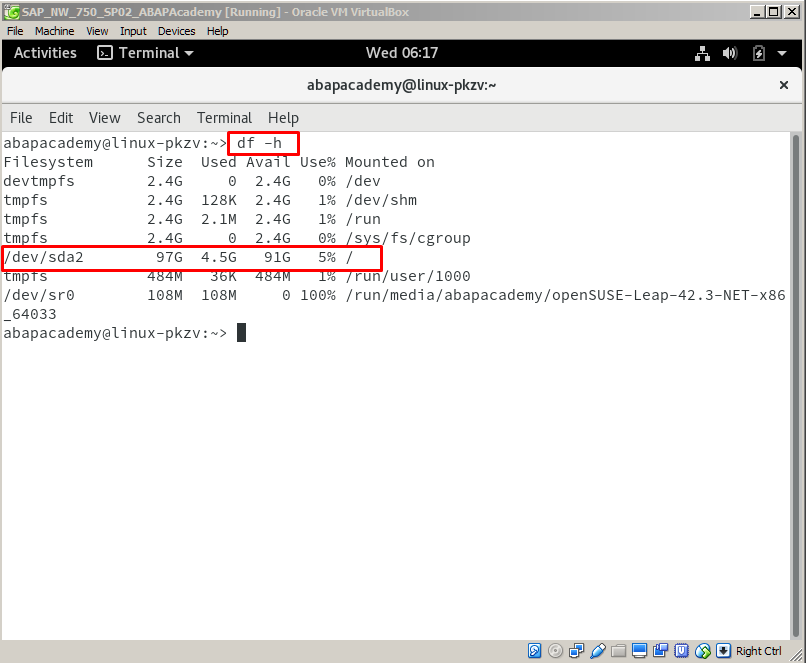Open the volume speaker icon in top bar
The image size is (806, 663).
730,53
